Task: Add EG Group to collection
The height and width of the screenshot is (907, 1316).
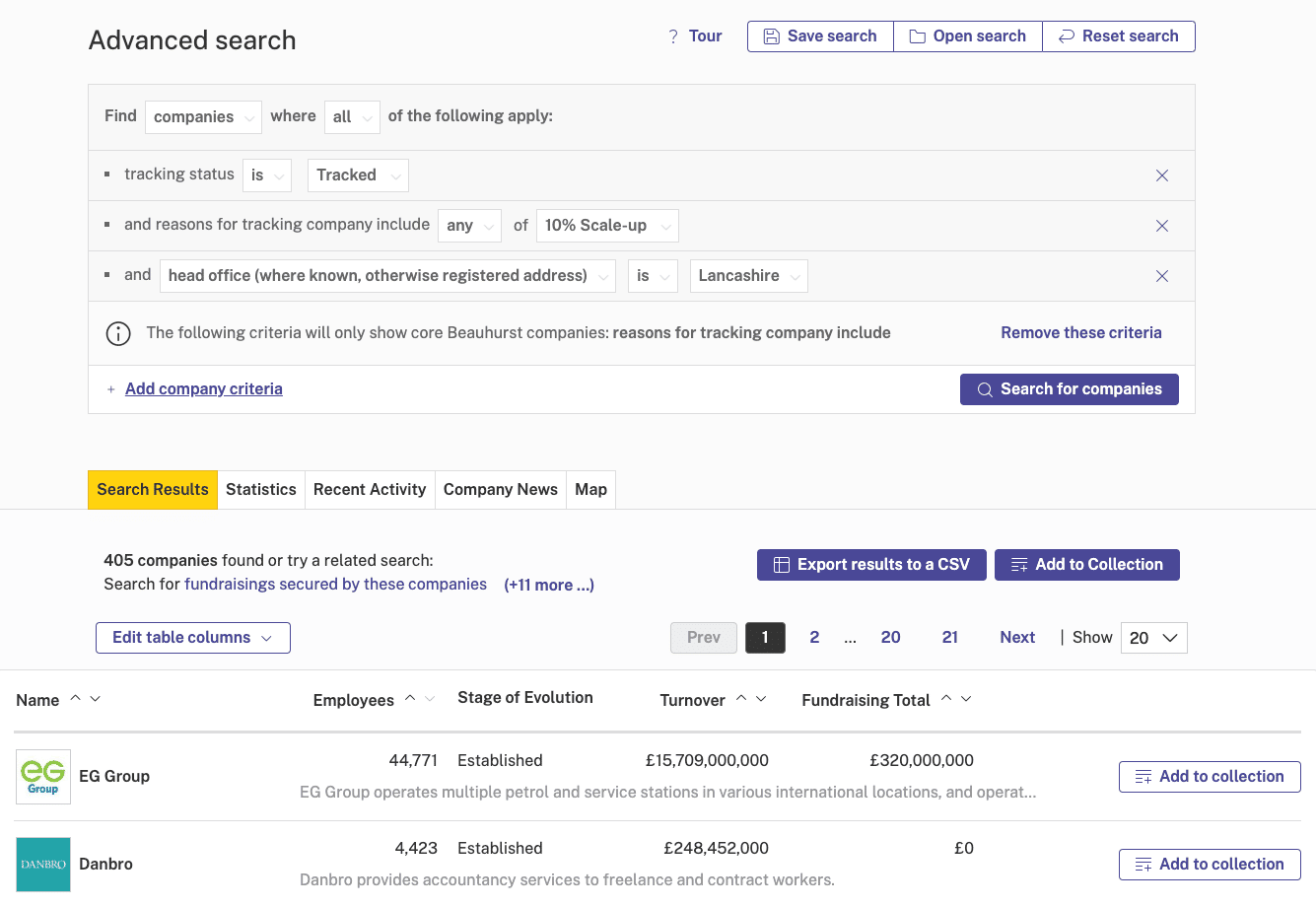Action: tap(1210, 777)
